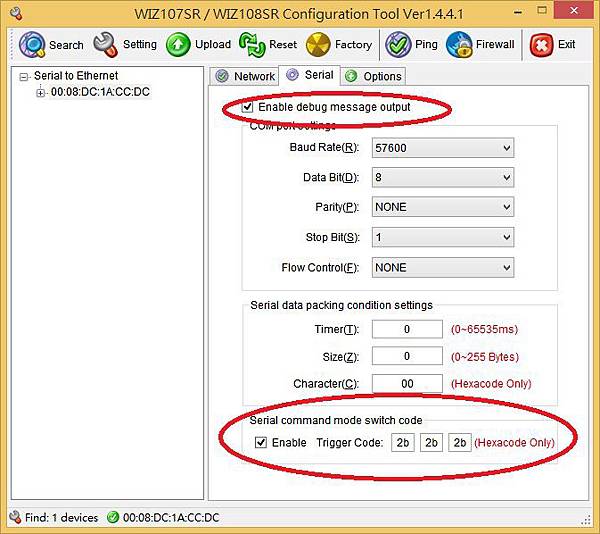Open the Data Bit dropdown

click(x=443, y=177)
